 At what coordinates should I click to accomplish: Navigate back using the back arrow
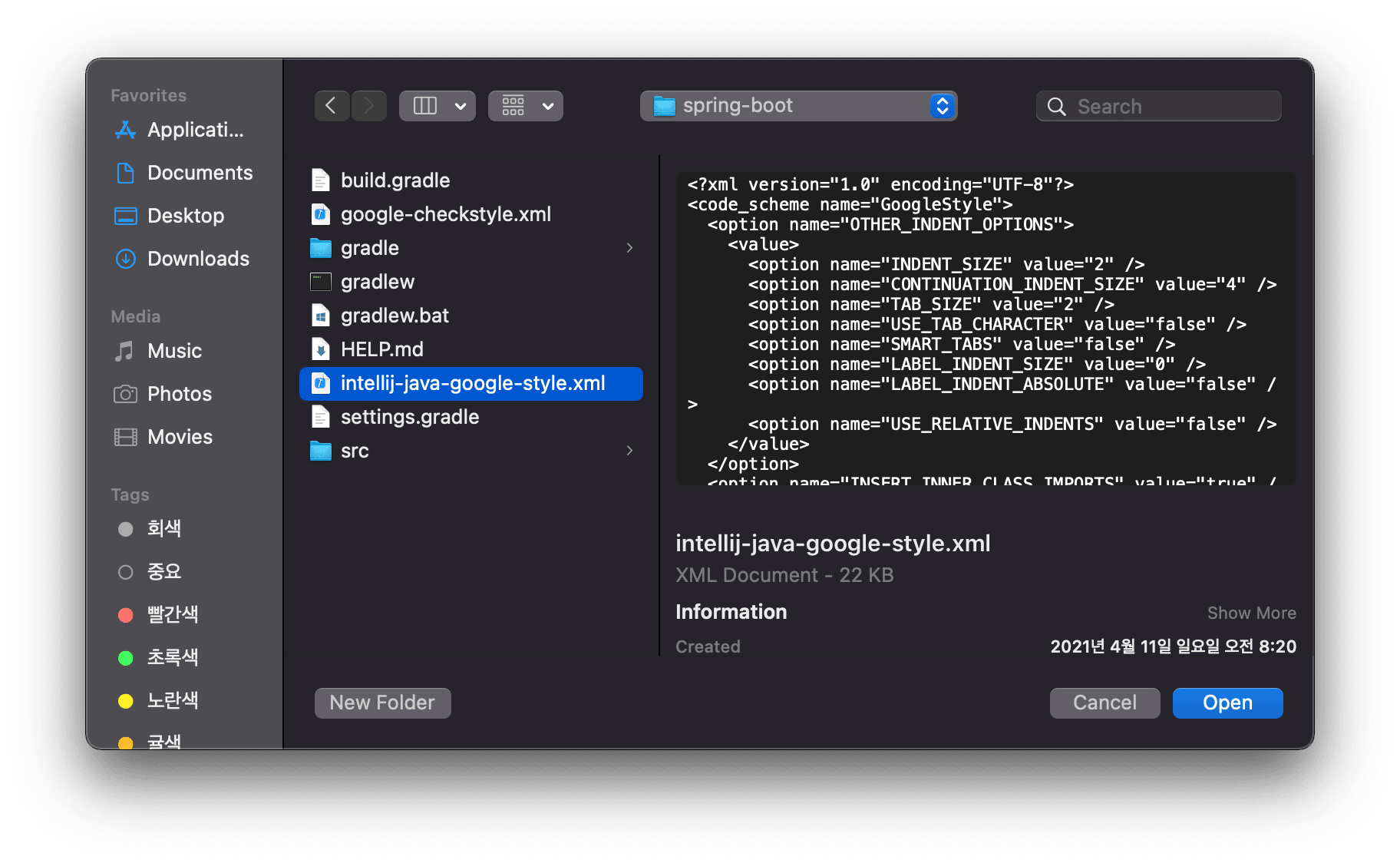(x=331, y=105)
